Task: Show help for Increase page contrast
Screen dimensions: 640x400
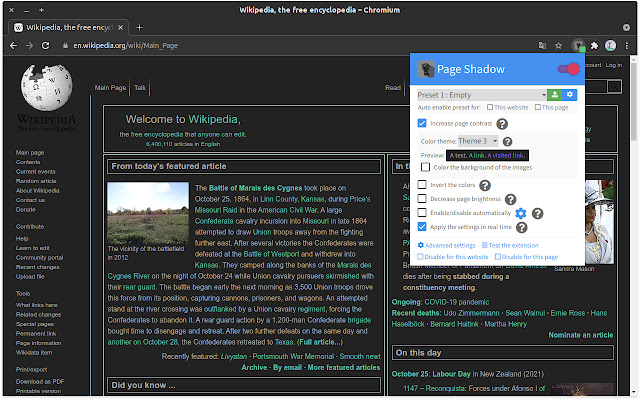Action: point(502,124)
